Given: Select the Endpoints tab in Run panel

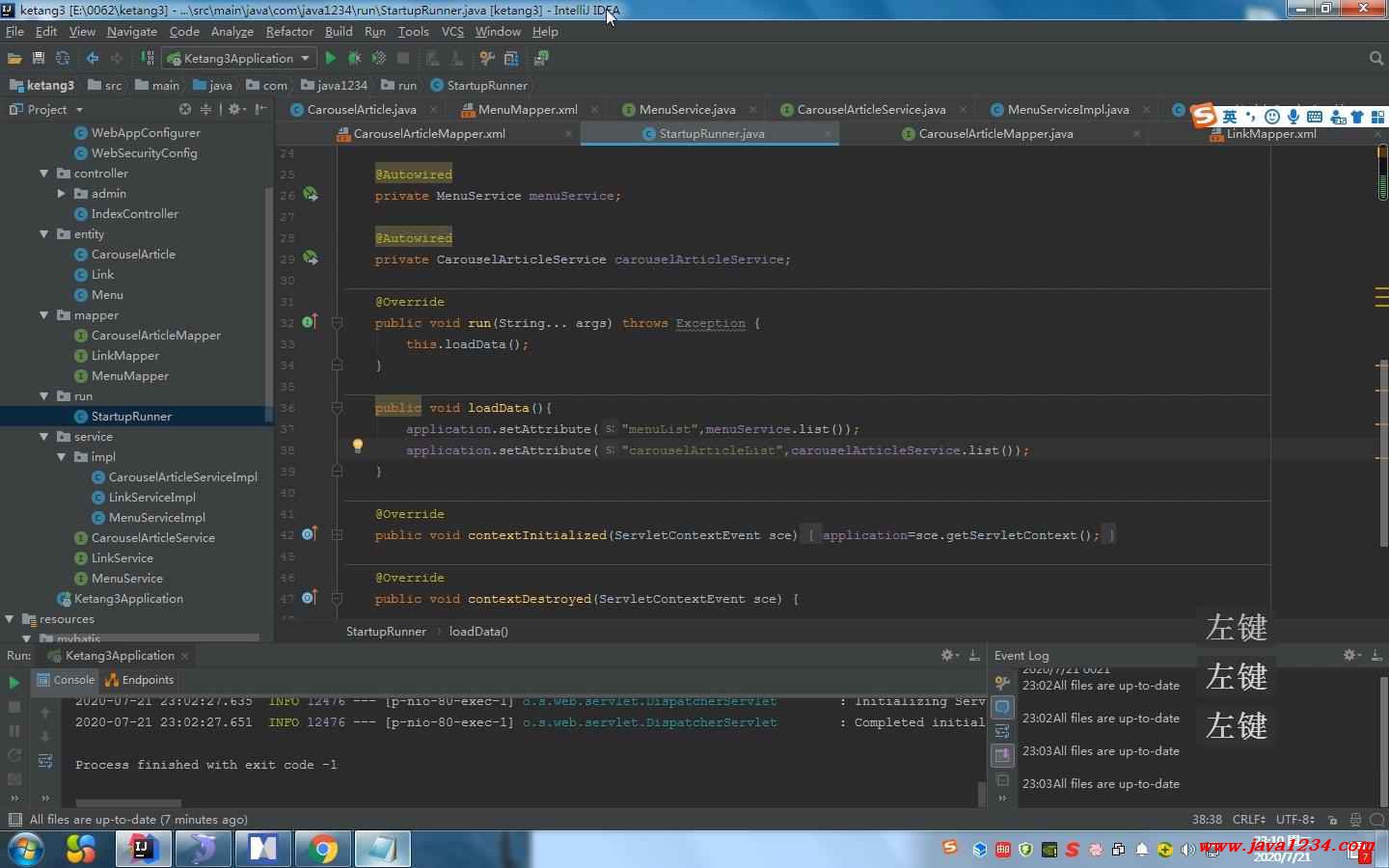Looking at the screenshot, I should (139, 680).
